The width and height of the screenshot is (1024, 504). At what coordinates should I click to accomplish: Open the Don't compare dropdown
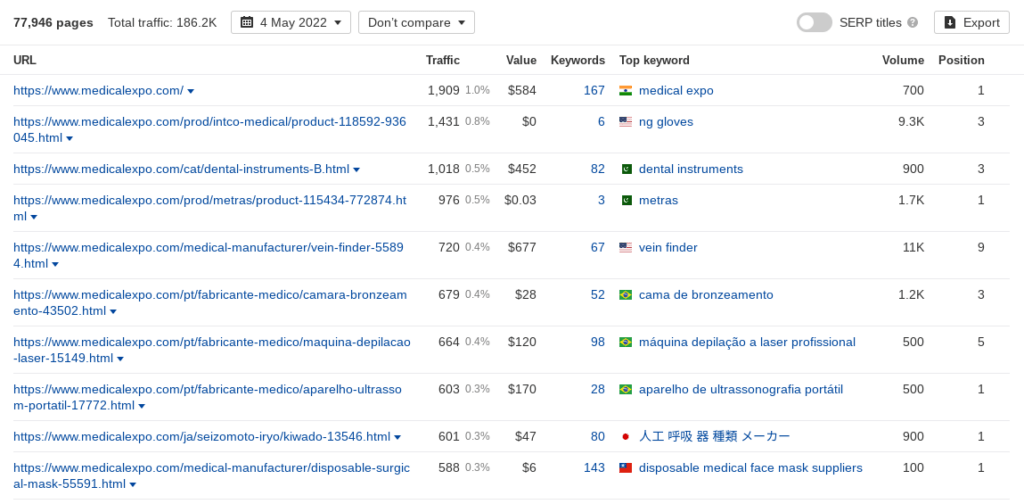pos(416,22)
